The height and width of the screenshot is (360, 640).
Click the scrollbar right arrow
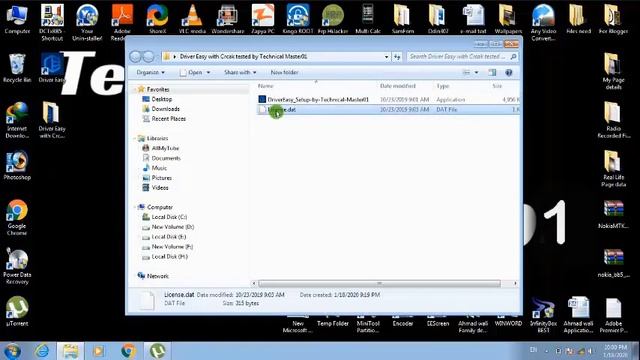point(515,283)
